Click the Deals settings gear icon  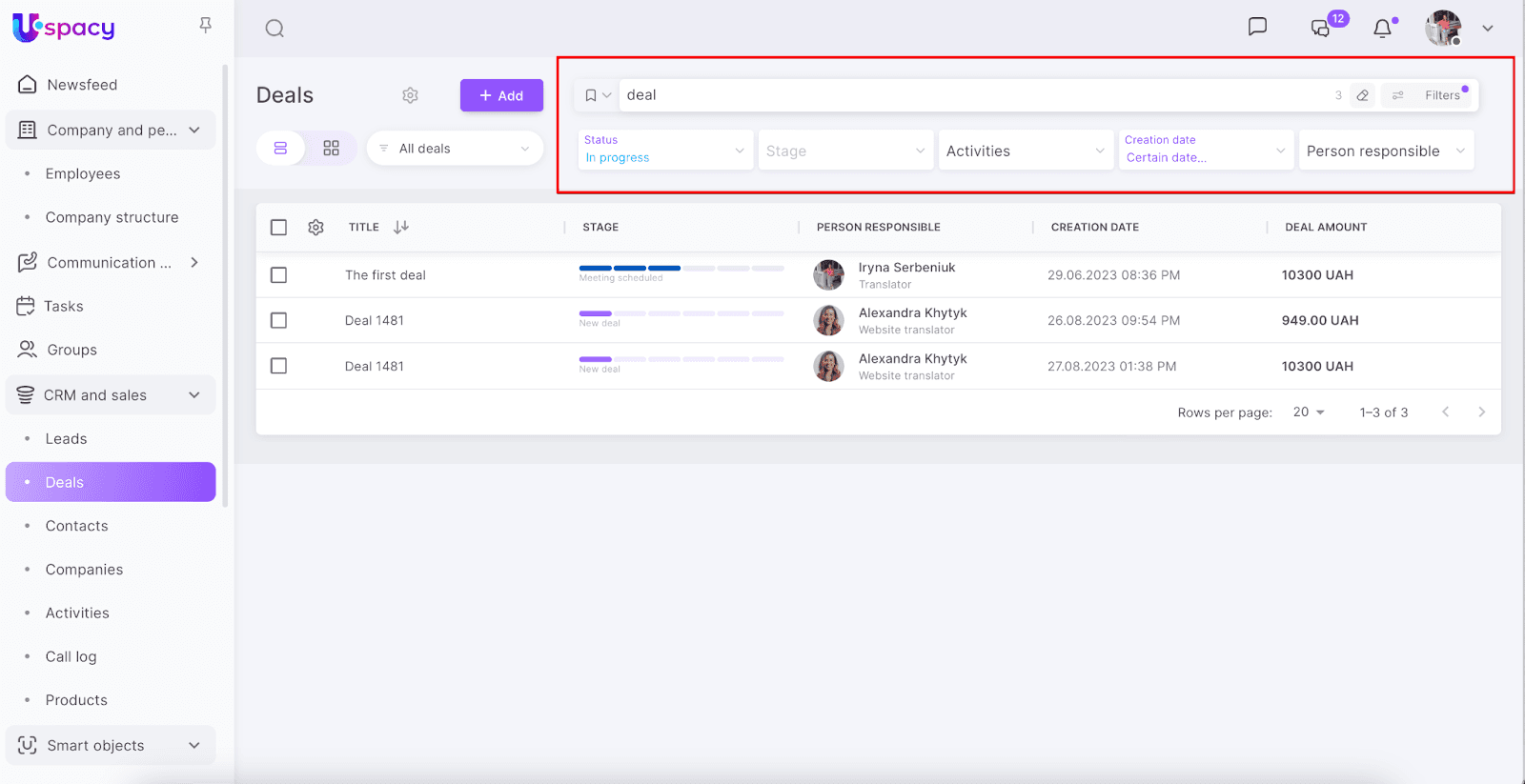[x=410, y=95]
